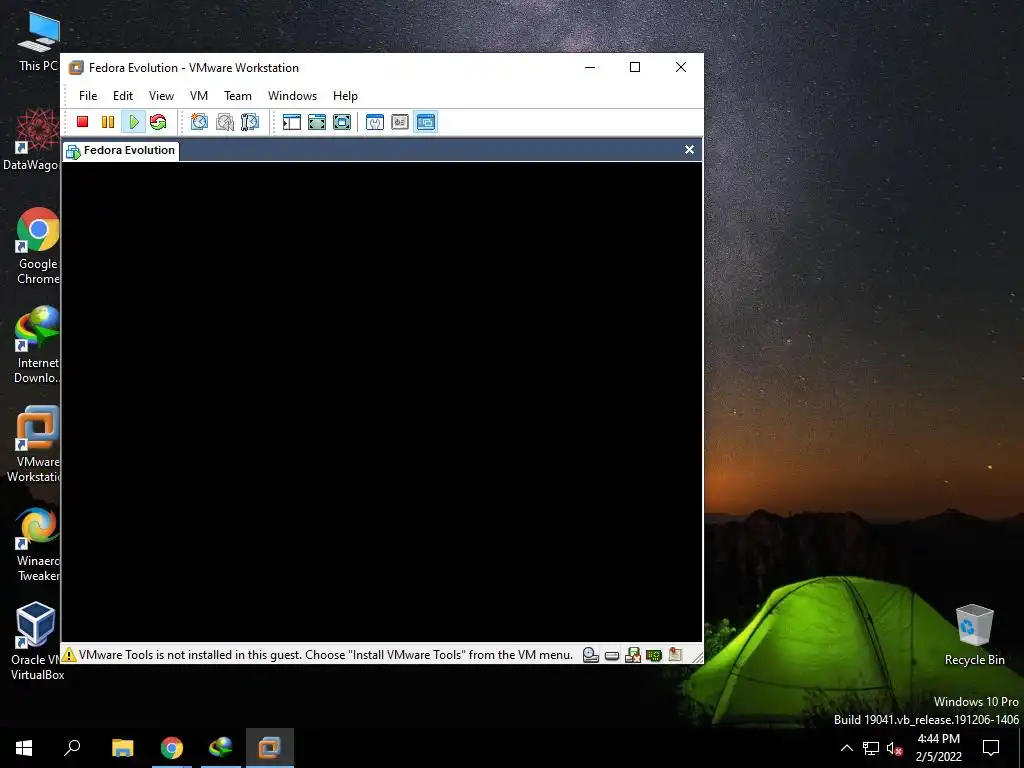Click the disconnected network adapter status icon

[633, 655]
